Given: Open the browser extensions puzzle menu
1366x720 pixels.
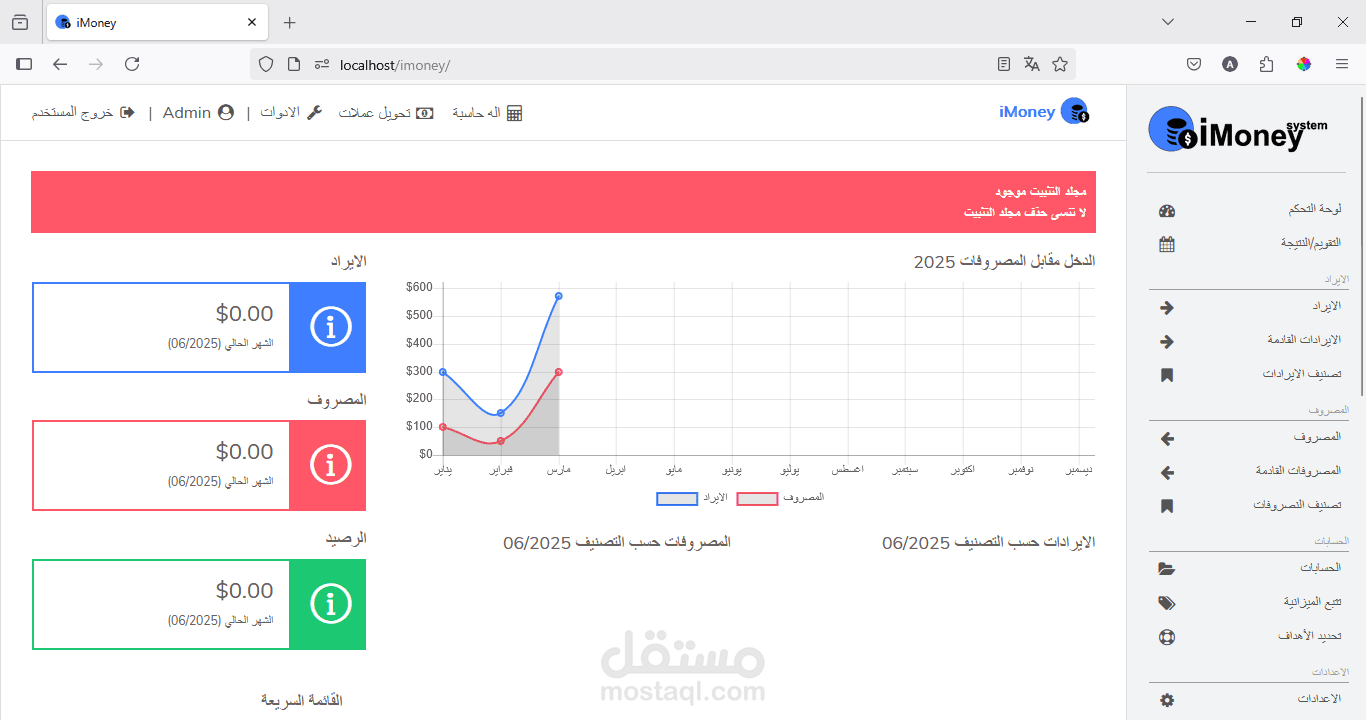Looking at the screenshot, I should coord(1266,63).
